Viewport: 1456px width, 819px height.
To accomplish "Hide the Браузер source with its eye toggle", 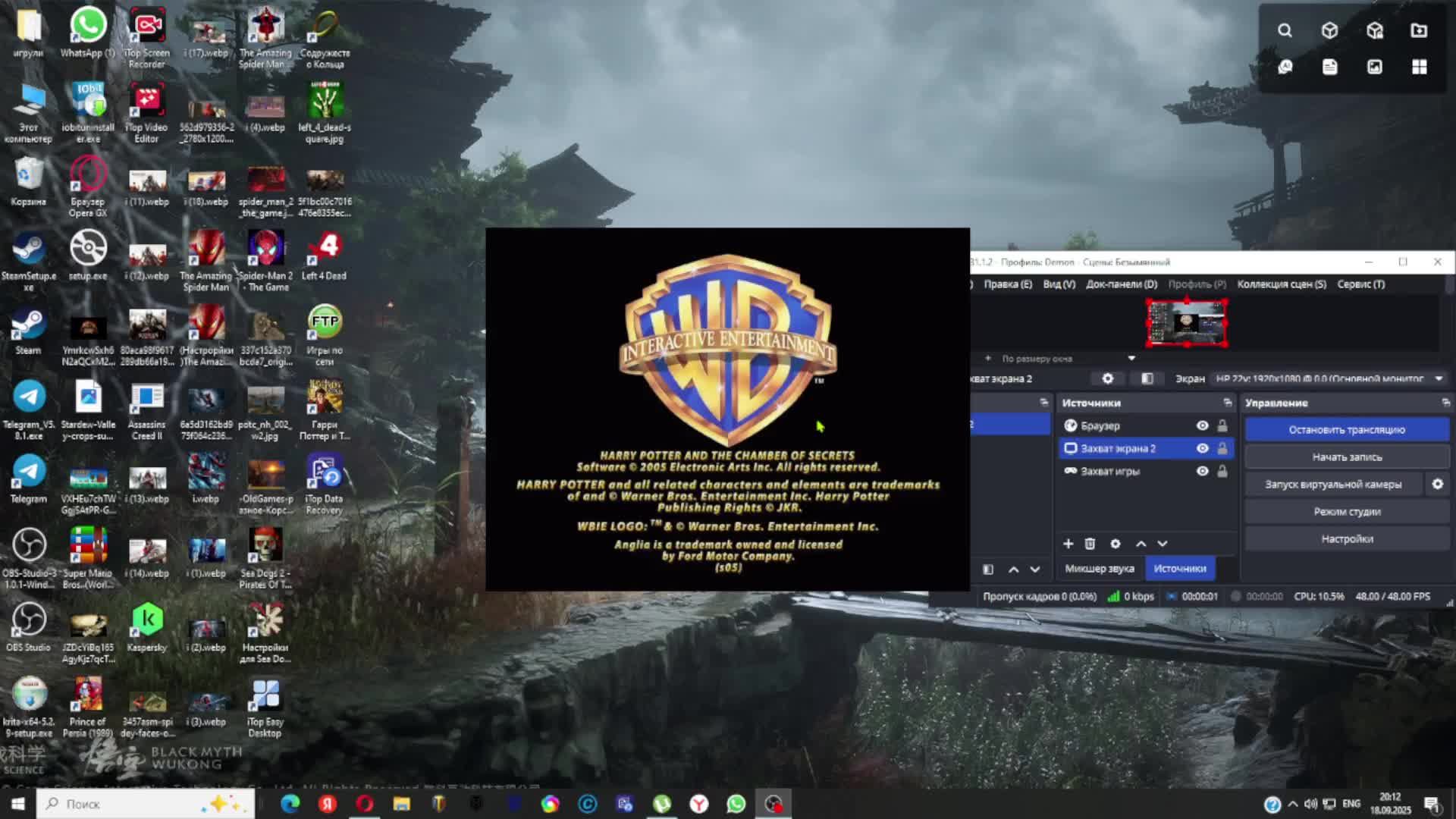I will point(1201,425).
